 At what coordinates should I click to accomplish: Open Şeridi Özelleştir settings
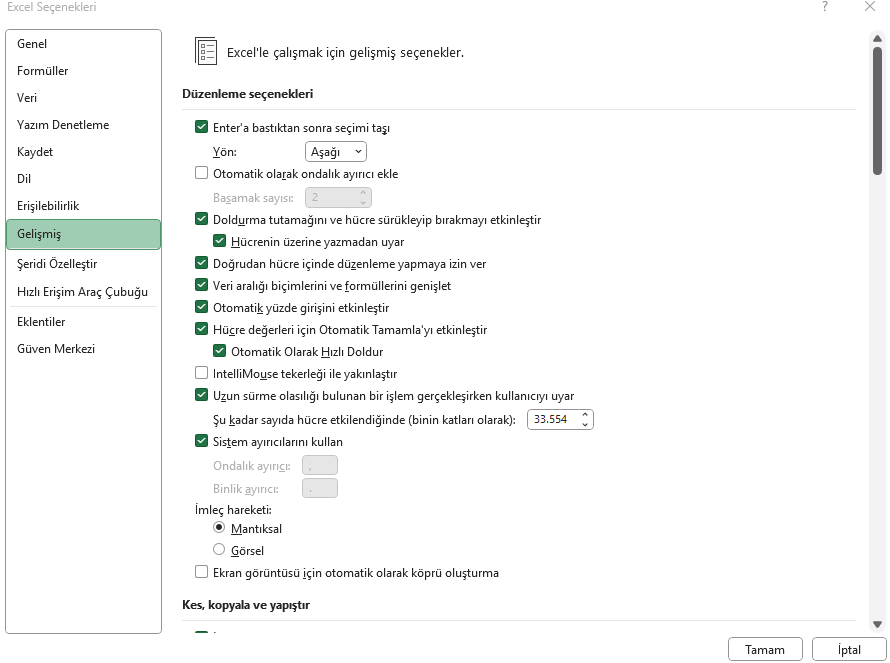tap(83, 264)
